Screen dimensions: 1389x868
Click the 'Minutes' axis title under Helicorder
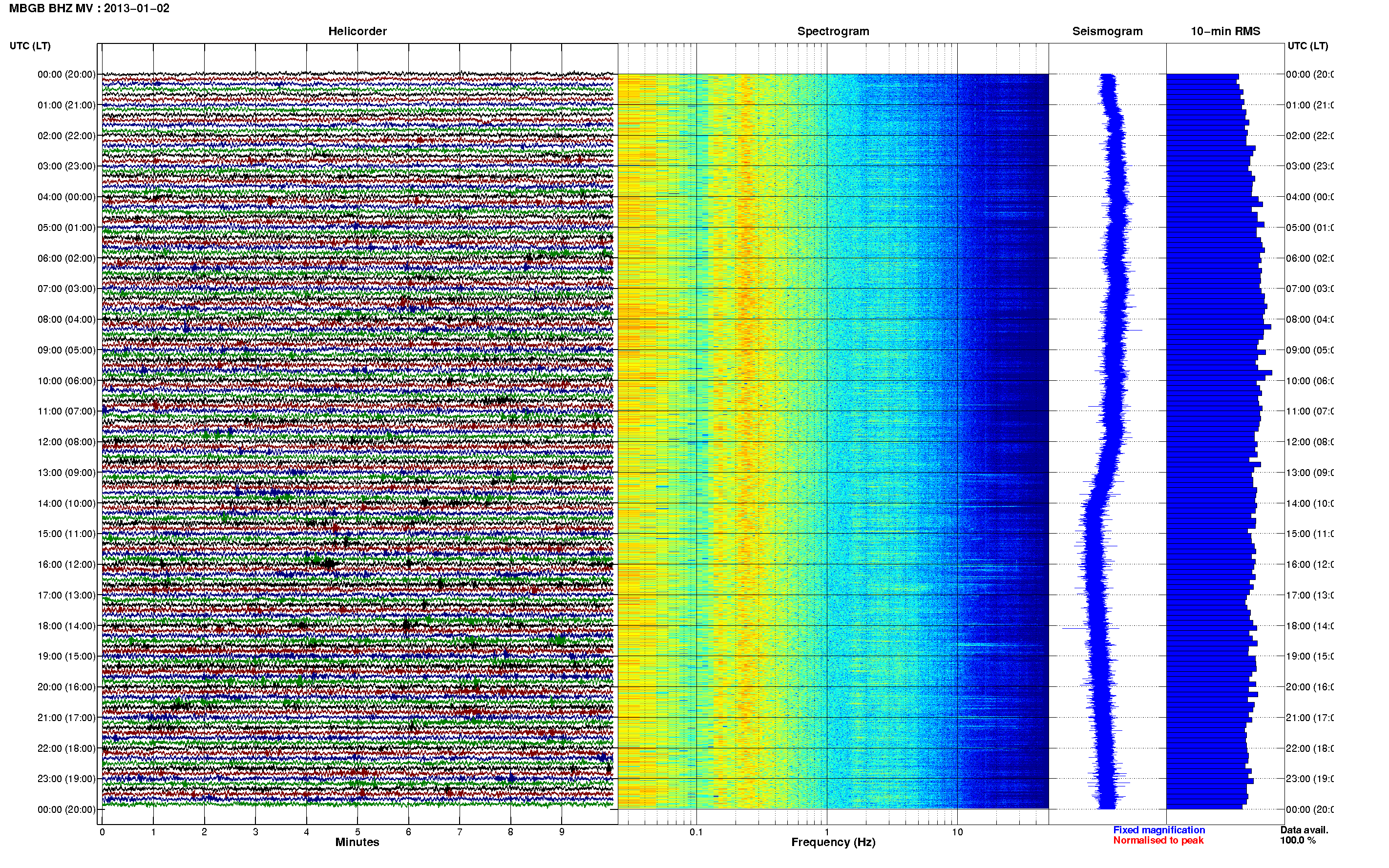click(x=357, y=842)
